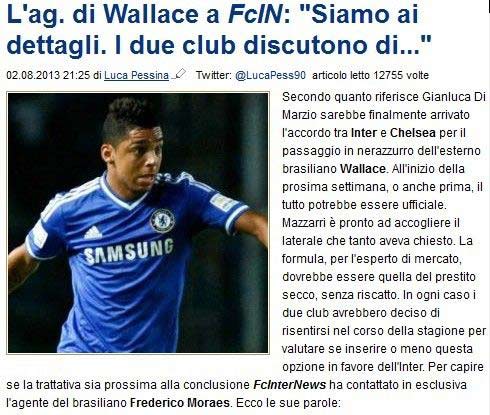Screen dimensions: 490x415
Task: Click the Samsung logo on the jersey
Action: (128, 251)
